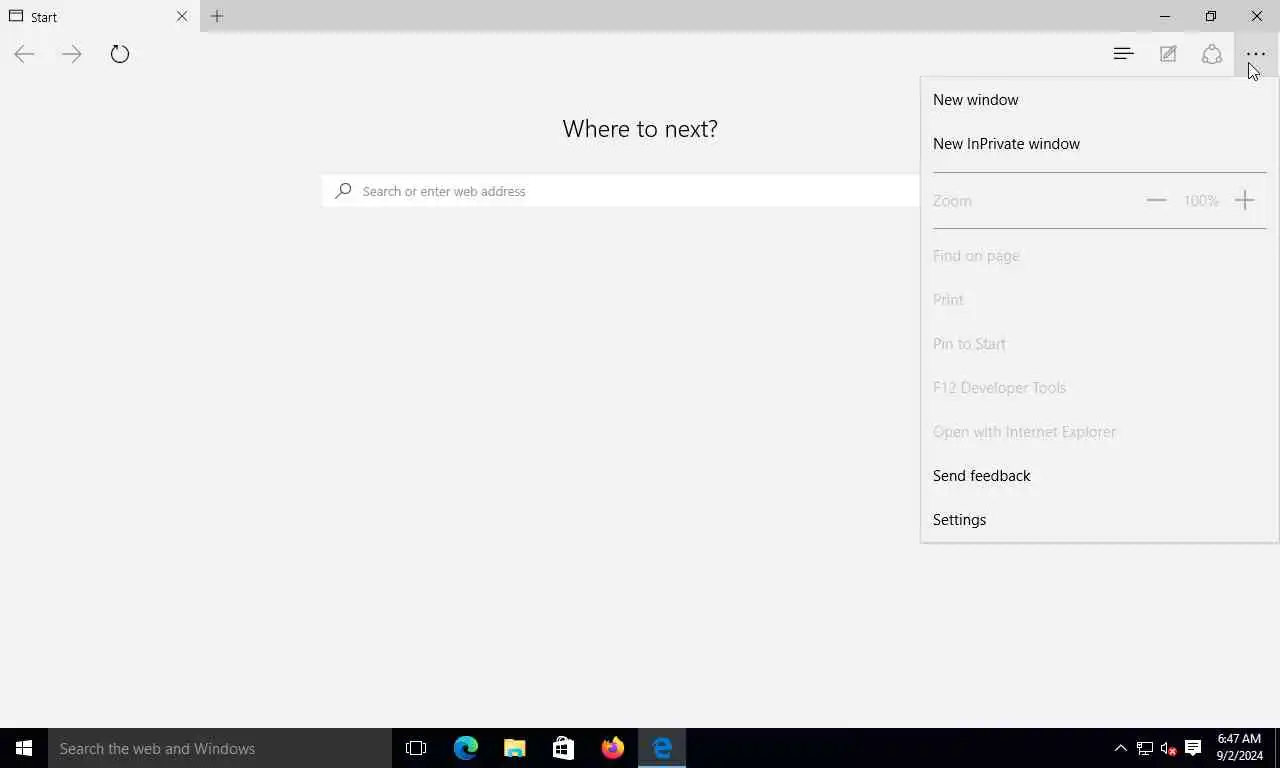Open network status tray icon
The height and width of the screenshot is (768, 1280).
click(x=1145, y=748)
